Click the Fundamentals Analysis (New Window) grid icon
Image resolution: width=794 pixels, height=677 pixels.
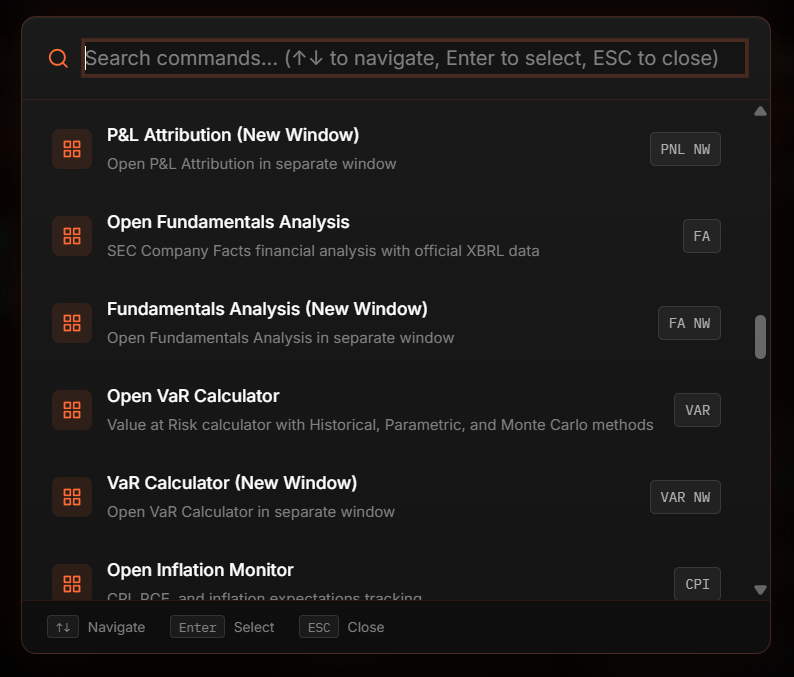[72, 323]
